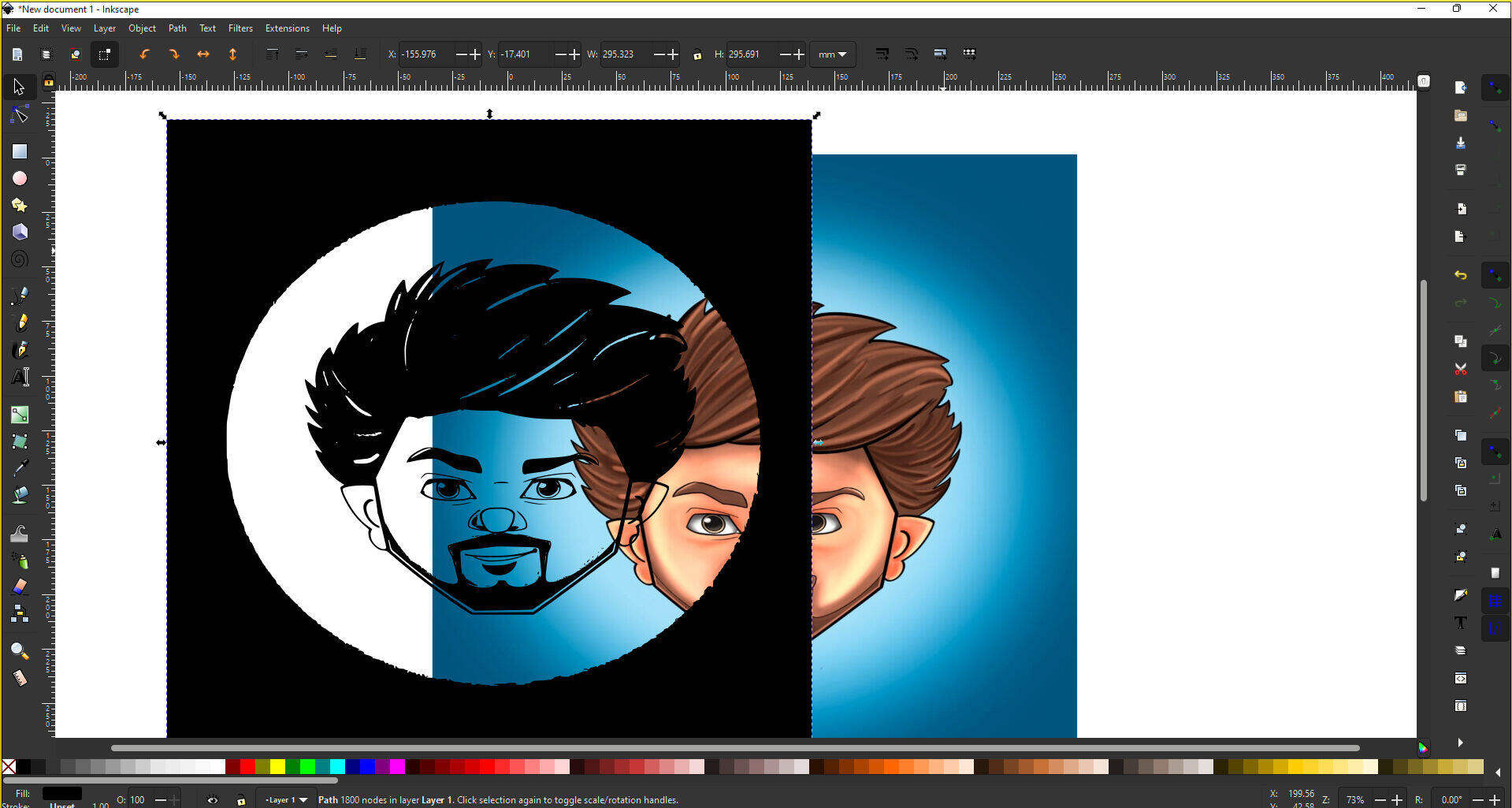This screenshot has height=808, width=1512.
Task: Select the Rectangle tool
Action: pos(19,151)
